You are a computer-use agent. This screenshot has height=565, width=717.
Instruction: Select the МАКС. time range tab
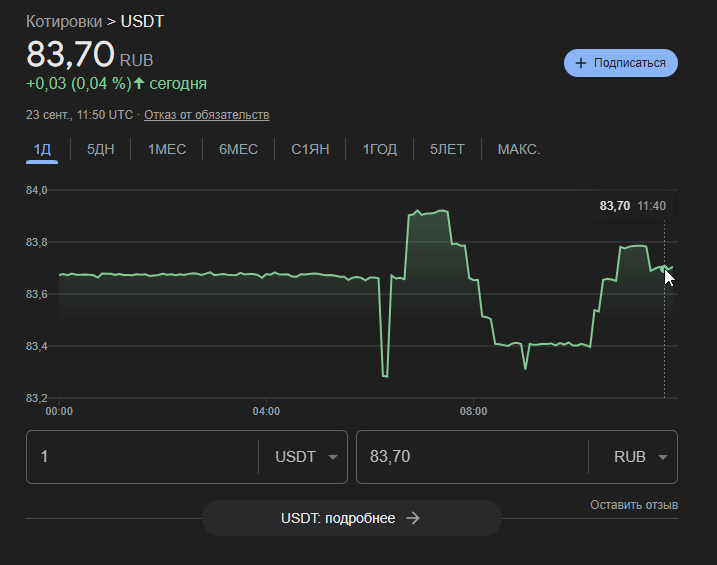pos(519,150)
